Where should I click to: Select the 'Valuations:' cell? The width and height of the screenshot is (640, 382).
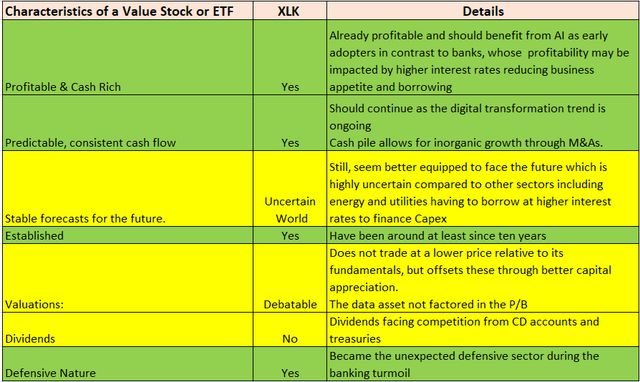tap(128, 278)
